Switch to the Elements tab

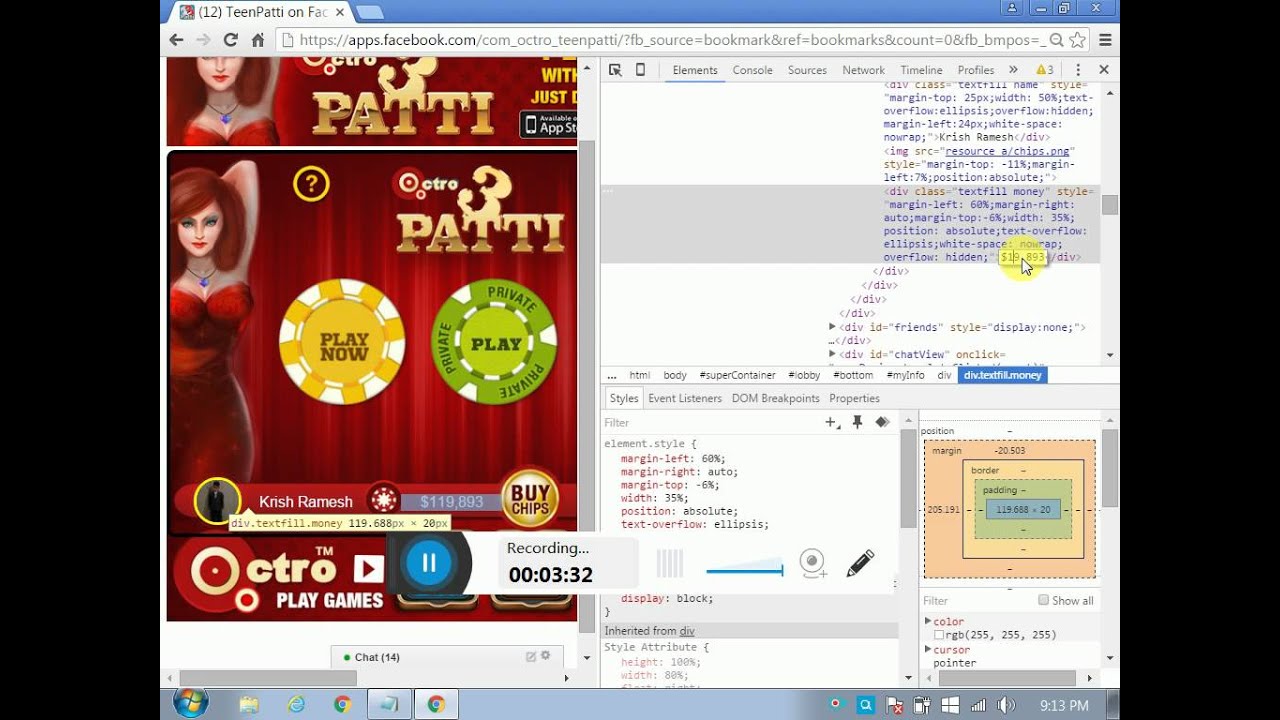(695, 70)
